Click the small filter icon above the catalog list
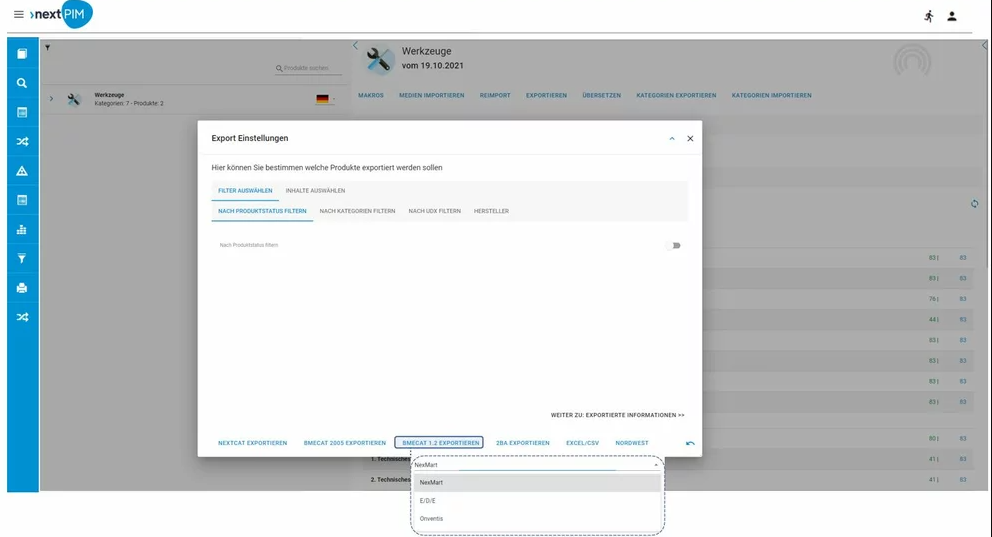Viewport: 992px width, 537px height. [47, 47]
